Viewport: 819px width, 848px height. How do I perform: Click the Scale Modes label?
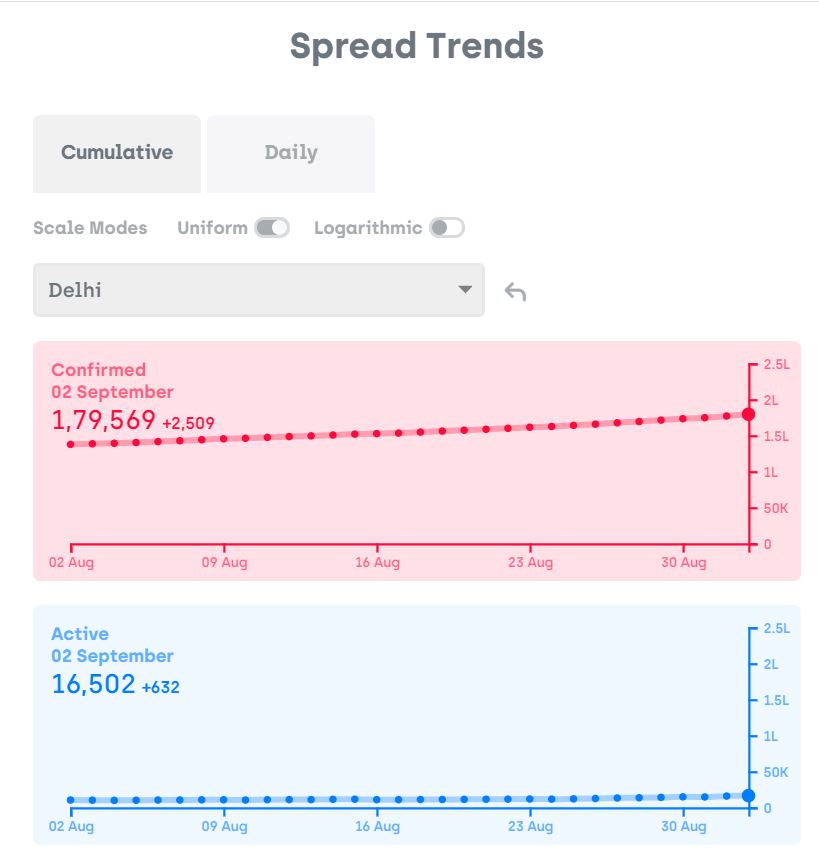[x=90, y=228]
